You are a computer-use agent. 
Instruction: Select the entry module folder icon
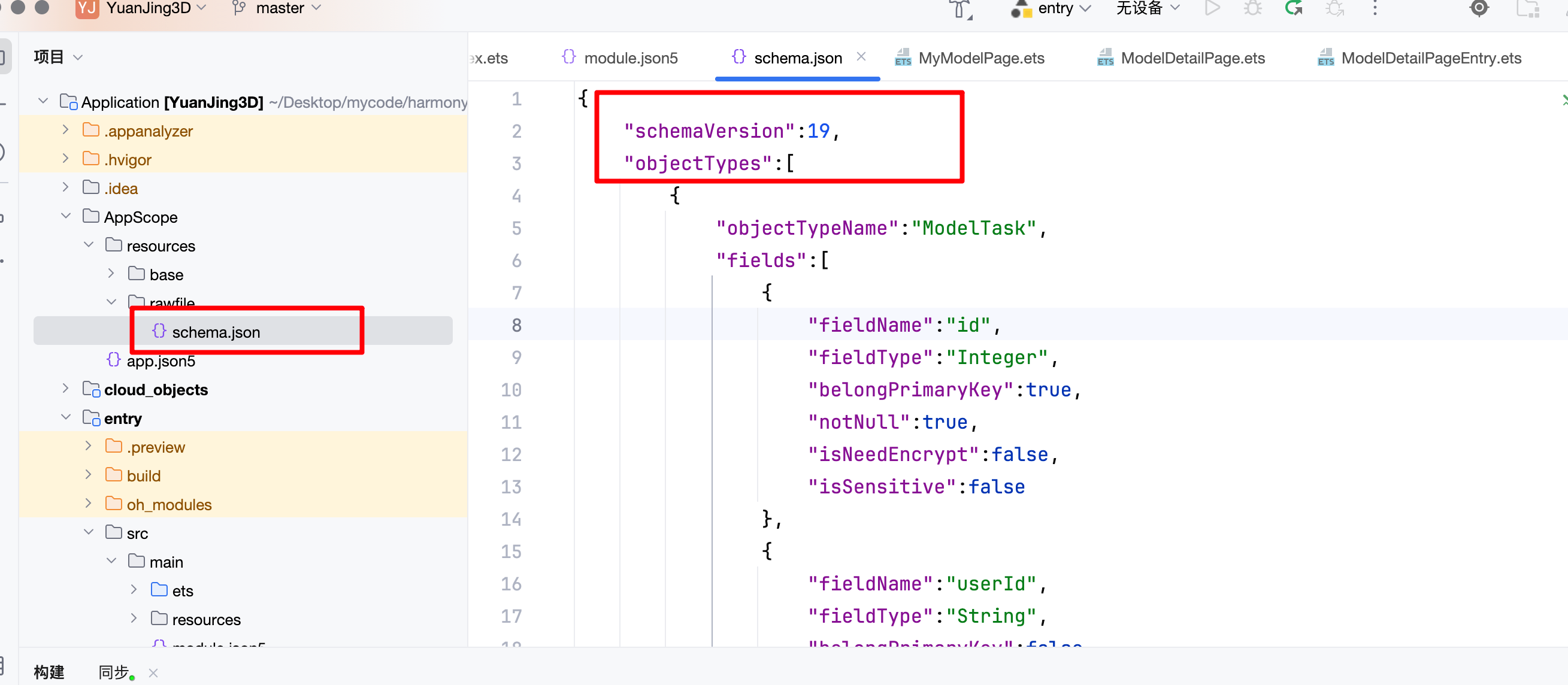click(x=91, y=417)
